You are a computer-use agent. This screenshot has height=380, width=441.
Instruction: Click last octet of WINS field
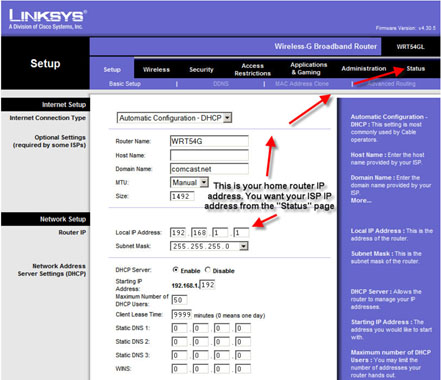[243, 369]
